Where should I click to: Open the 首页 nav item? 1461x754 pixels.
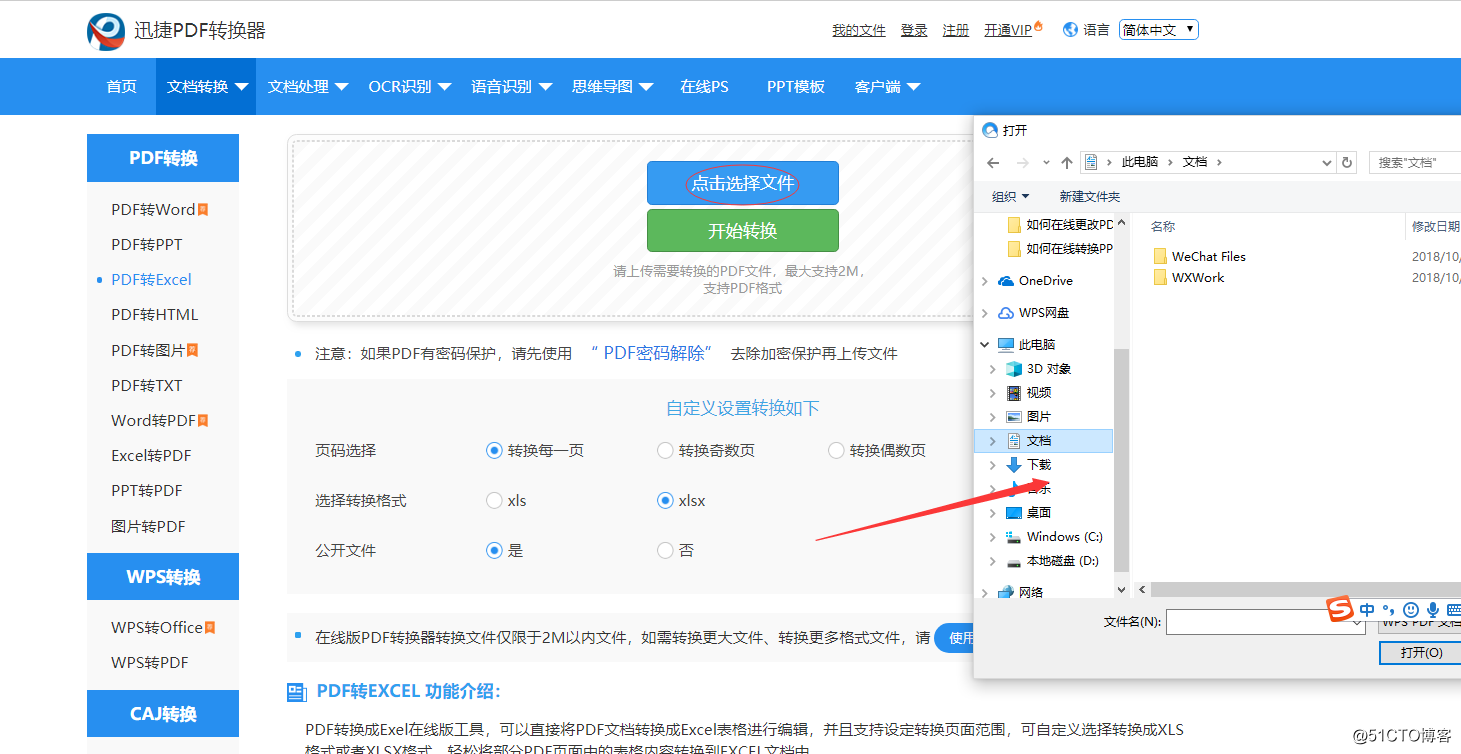click(122, 87)
